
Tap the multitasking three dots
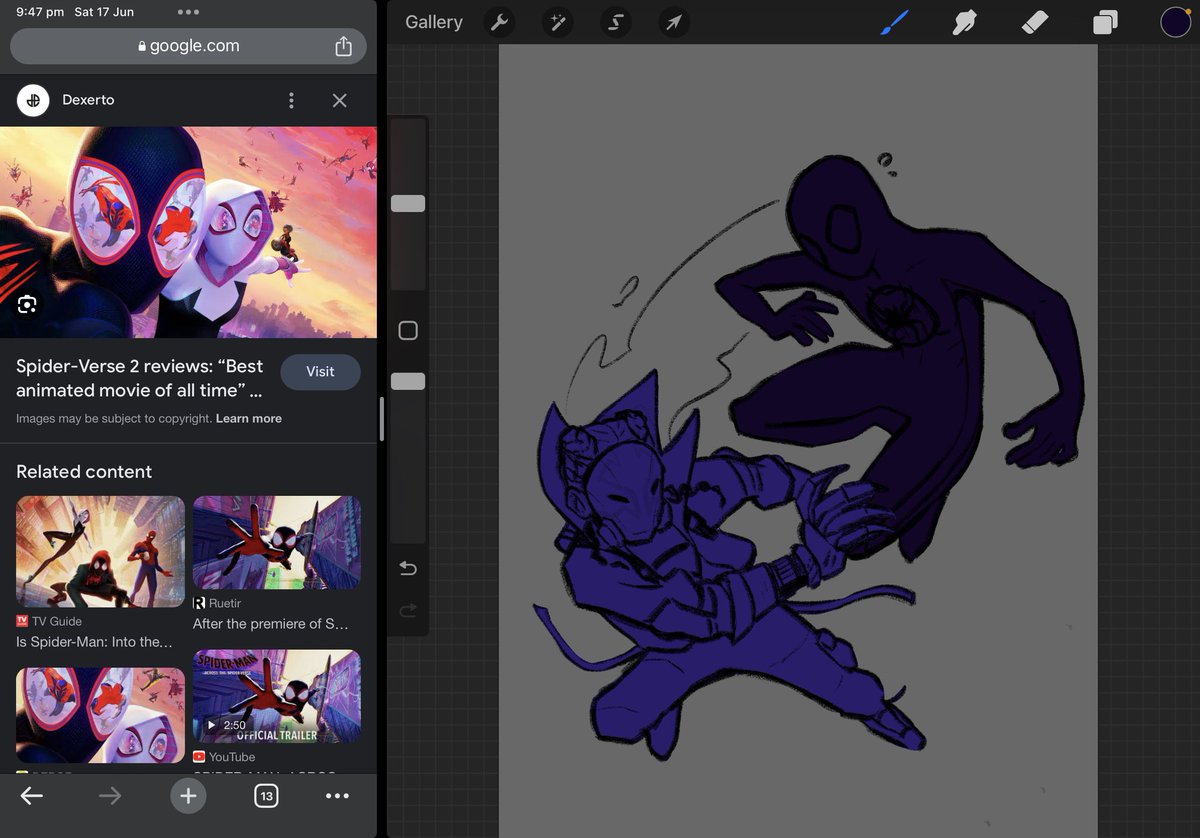point(188,12)
